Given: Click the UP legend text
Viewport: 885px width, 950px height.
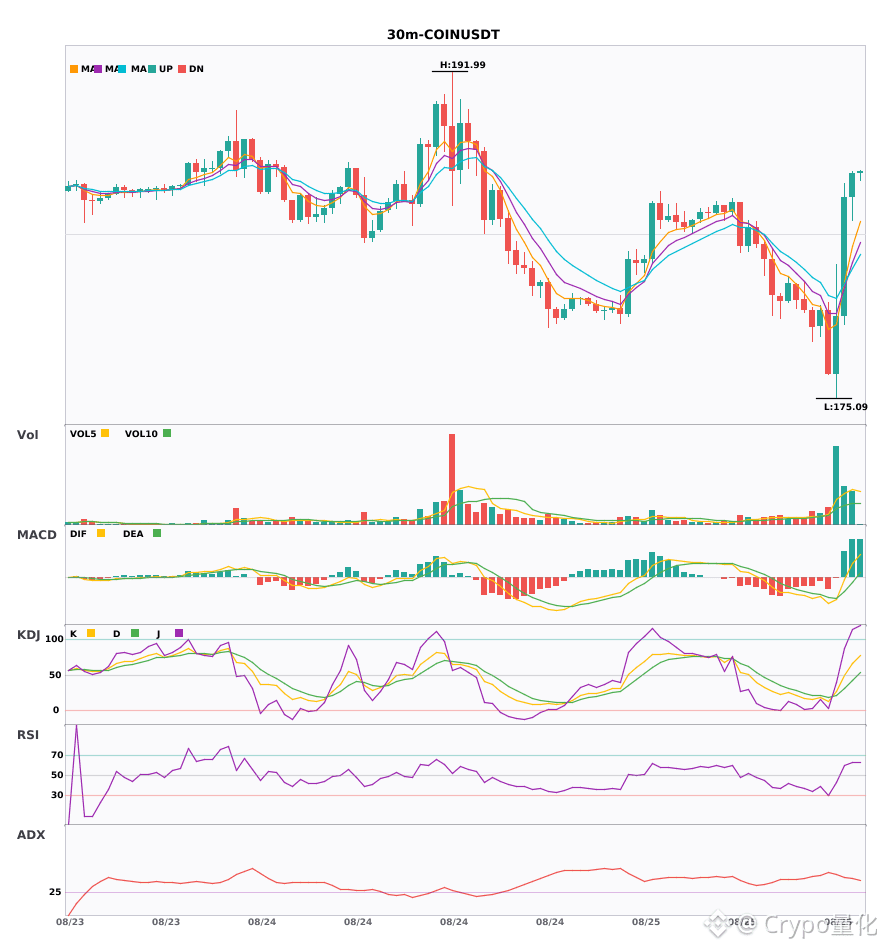Looking at the screenshot, I should [166, 69].
